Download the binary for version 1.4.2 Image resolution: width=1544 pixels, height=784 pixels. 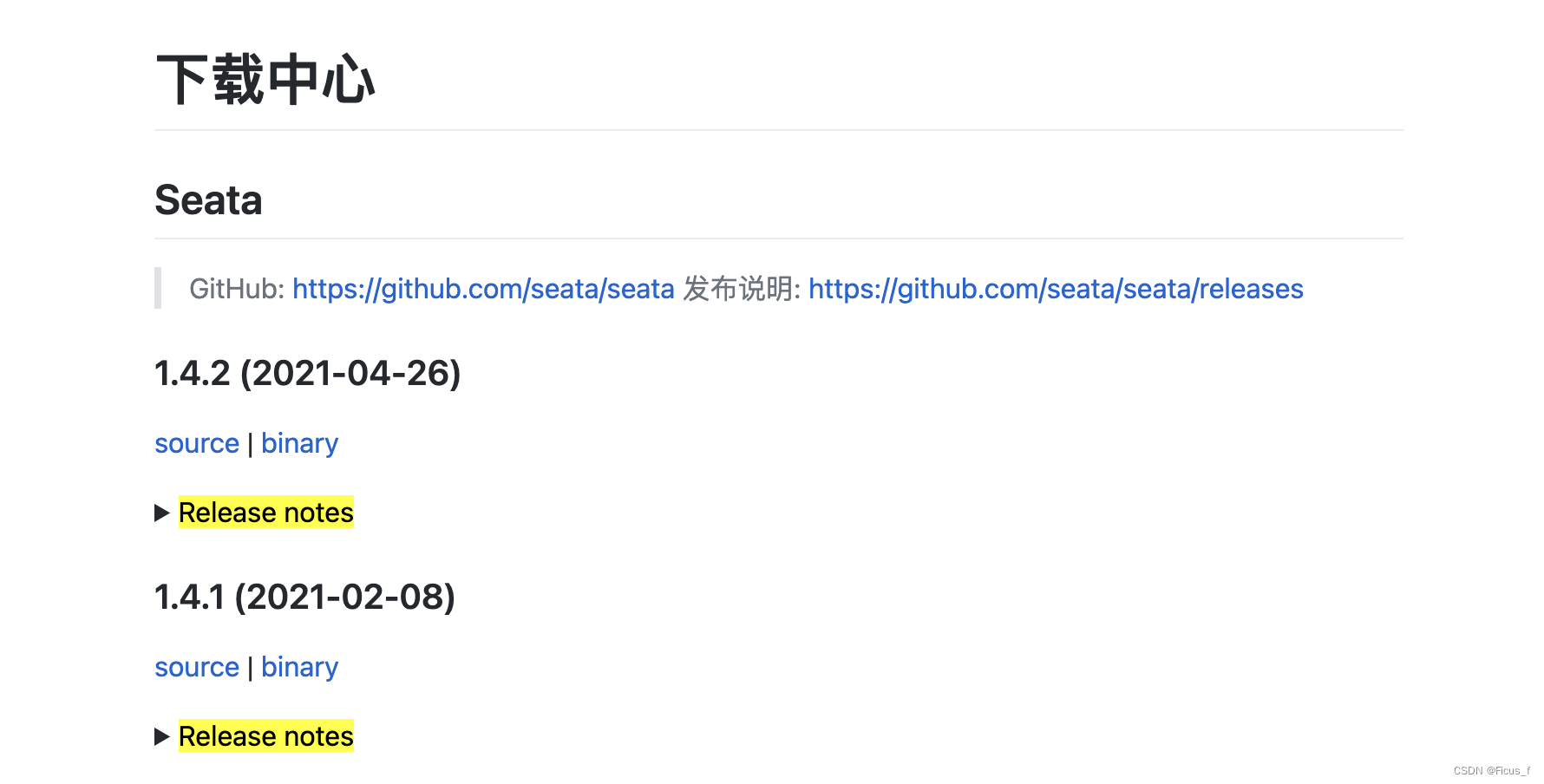point(299,443)
